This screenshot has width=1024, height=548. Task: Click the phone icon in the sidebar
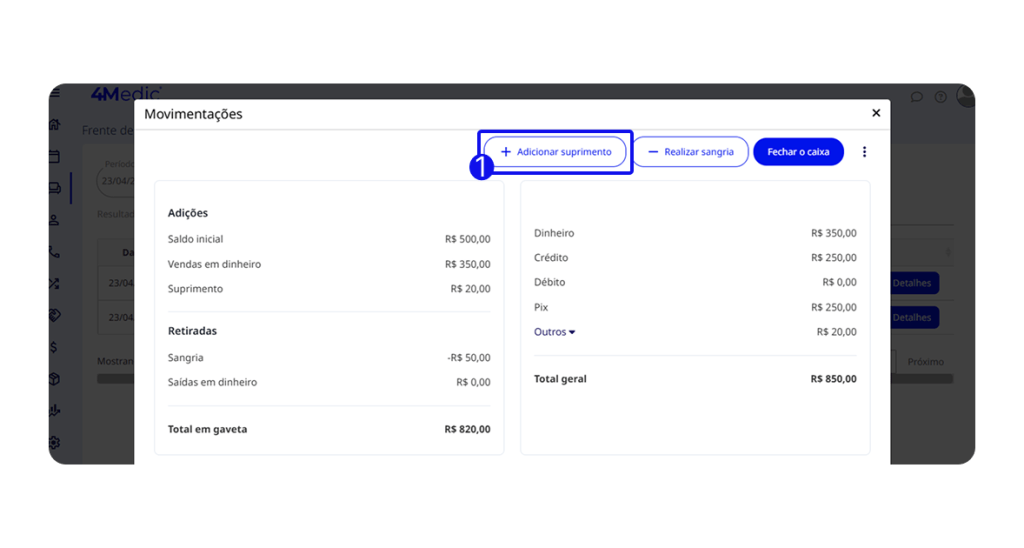pos(54,252)
